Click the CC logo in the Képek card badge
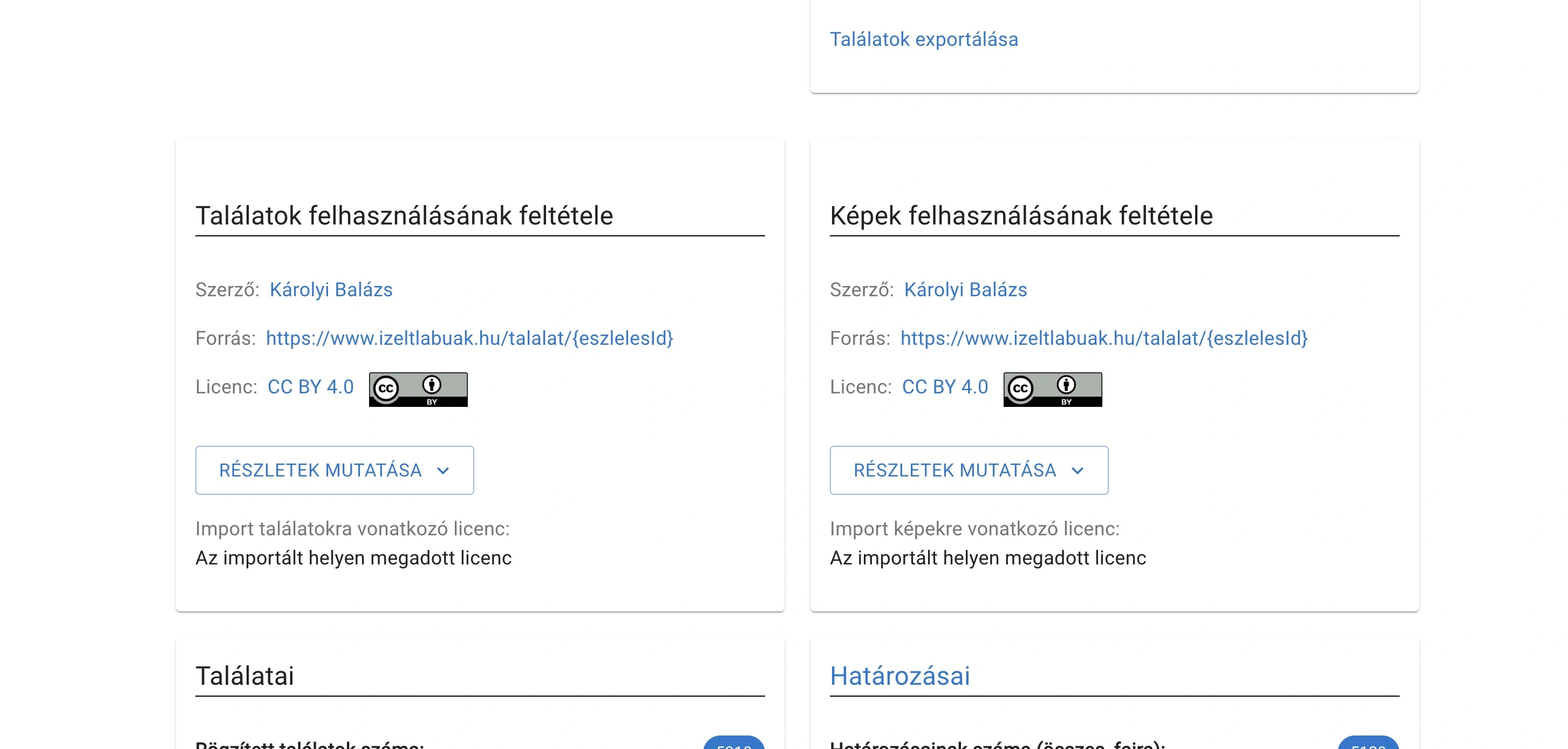 pos(1021,389)
